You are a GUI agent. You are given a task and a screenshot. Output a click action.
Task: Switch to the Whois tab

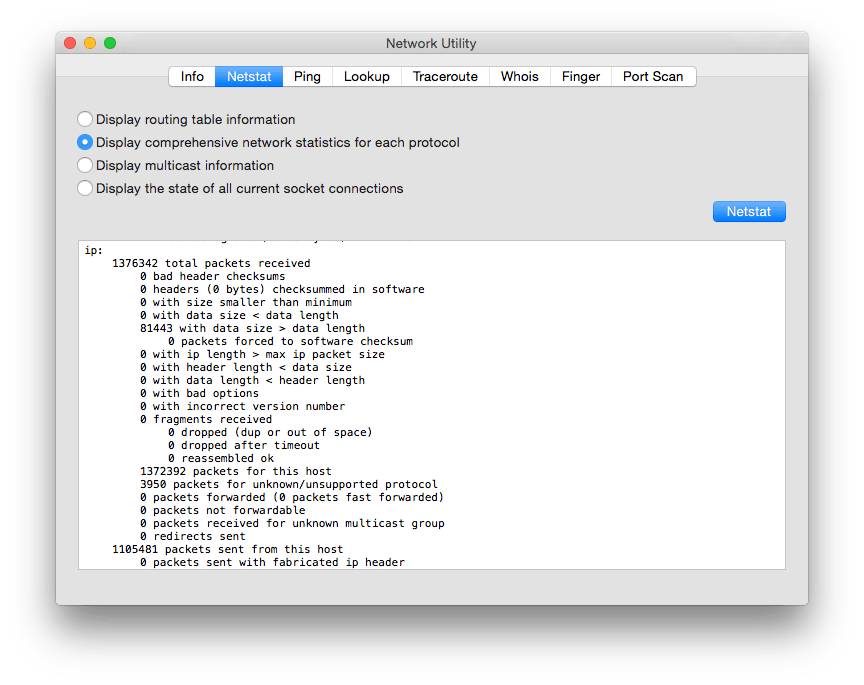[x=519, y=76]
